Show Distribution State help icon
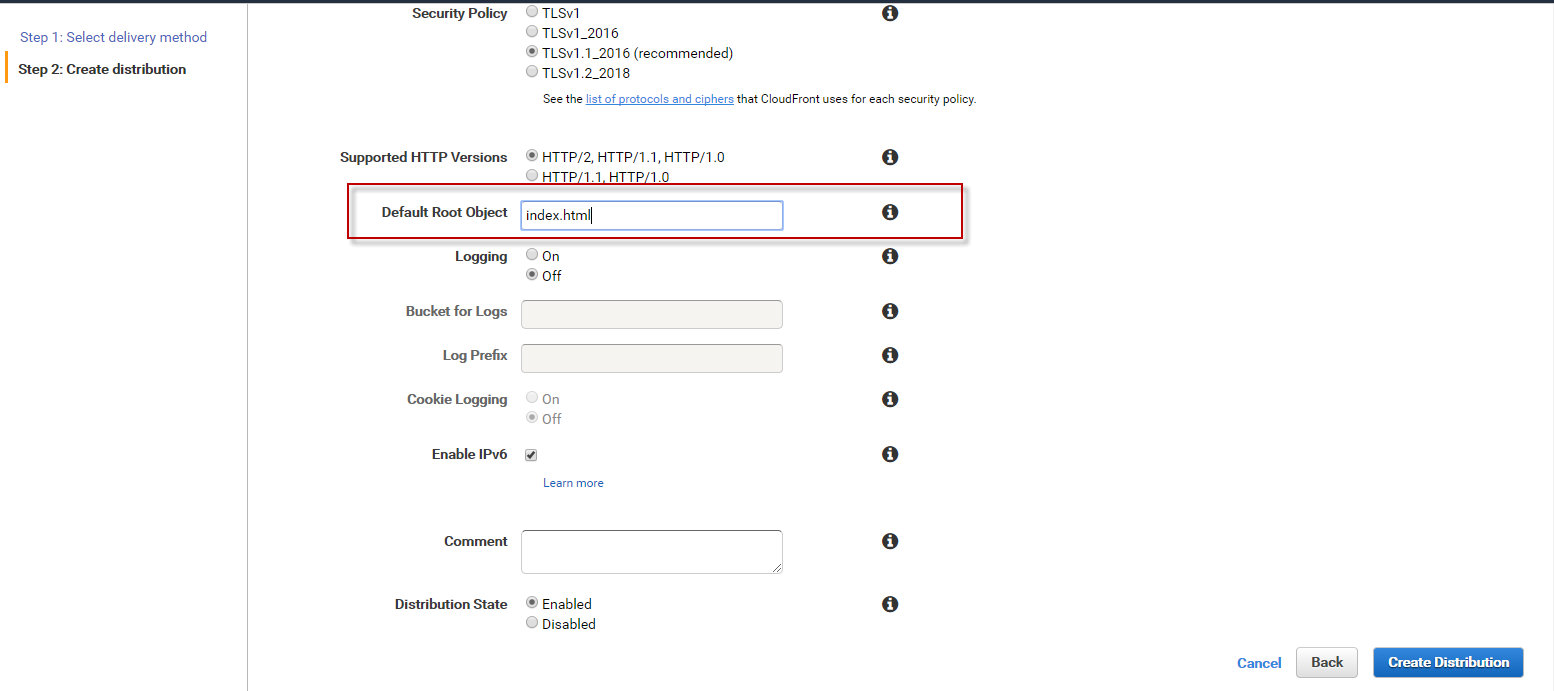The width and height of the screenshot is (1554, 691). coord(889,604)
